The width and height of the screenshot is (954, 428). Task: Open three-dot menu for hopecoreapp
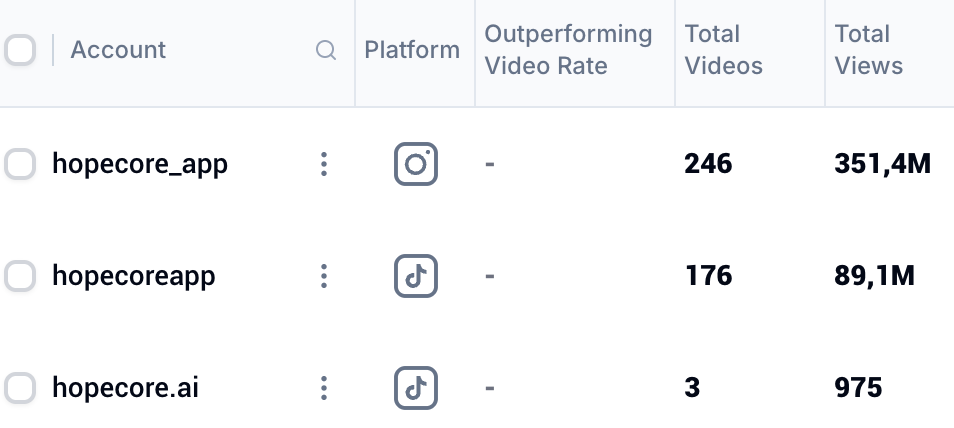click(323, 277)
